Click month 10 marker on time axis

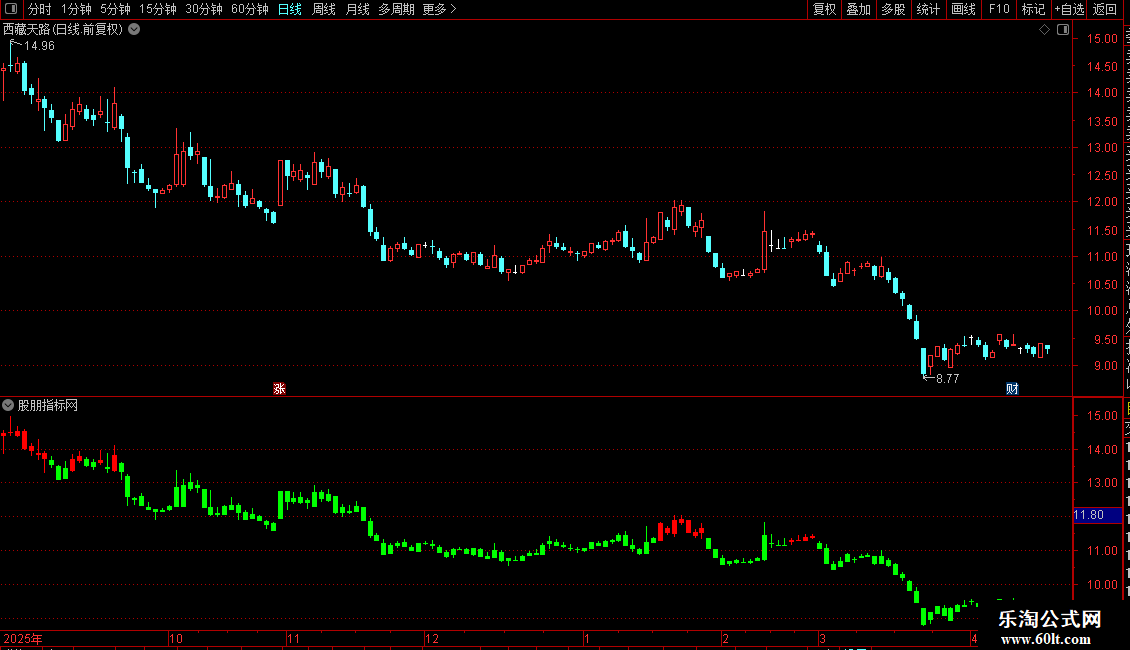175,638
